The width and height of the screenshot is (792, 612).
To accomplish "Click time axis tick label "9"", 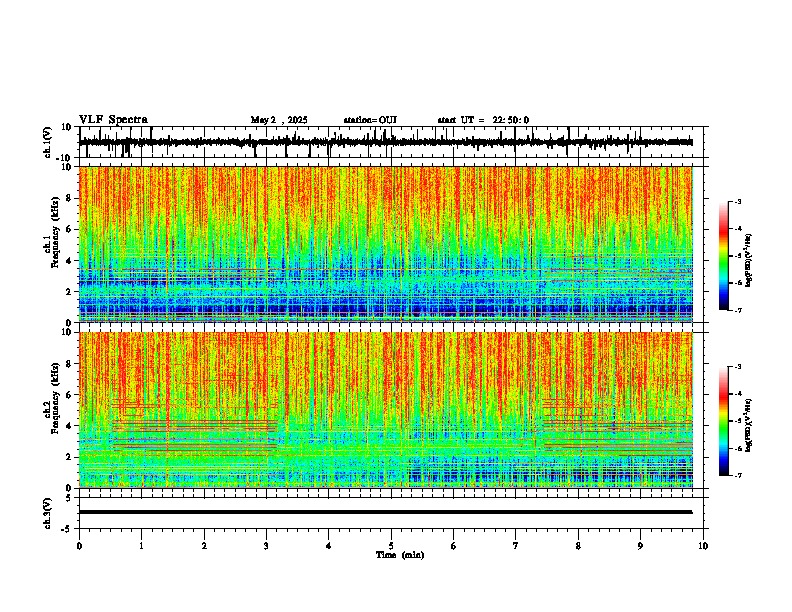I will [640, 546].
